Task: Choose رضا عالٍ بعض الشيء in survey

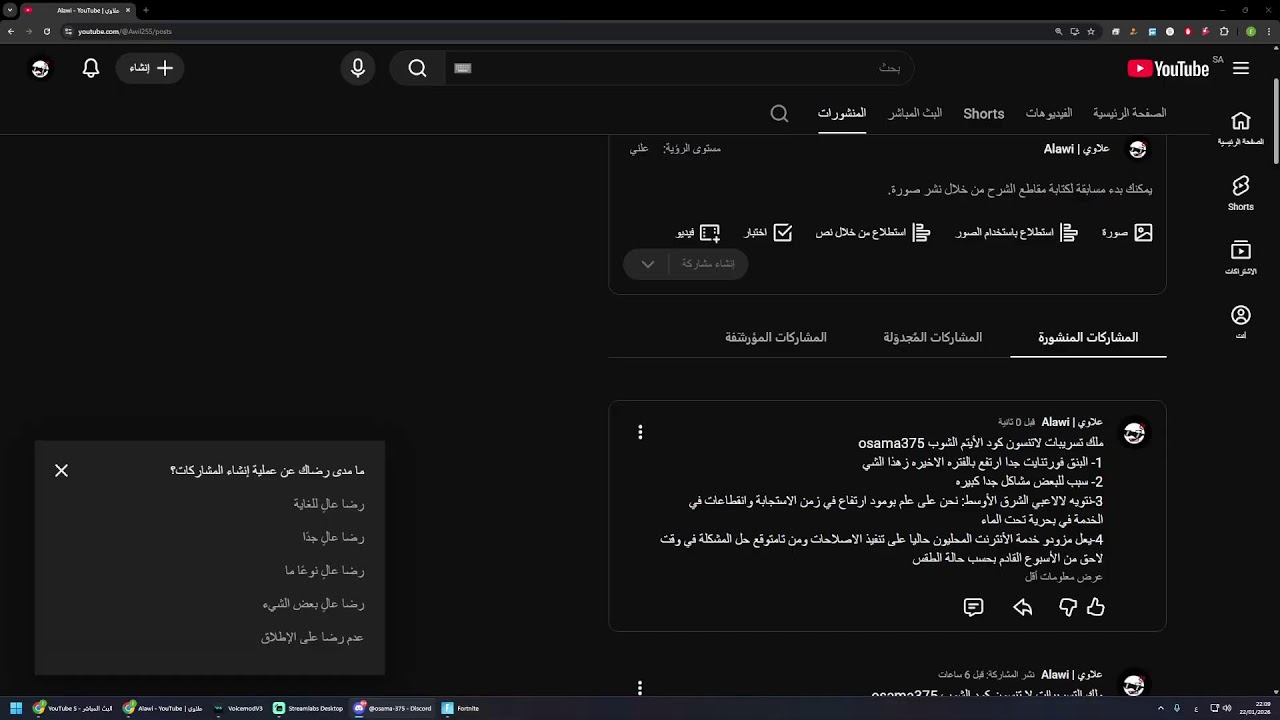Action: [313, 604]
